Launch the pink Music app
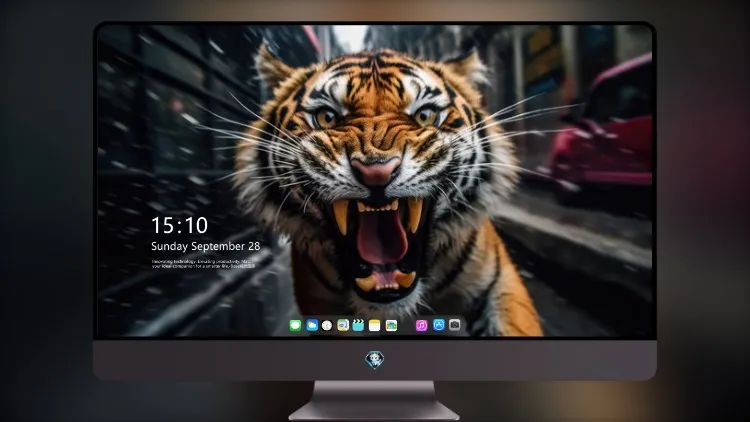This screenshot has width=750, height=422. [x=421, y=325]
